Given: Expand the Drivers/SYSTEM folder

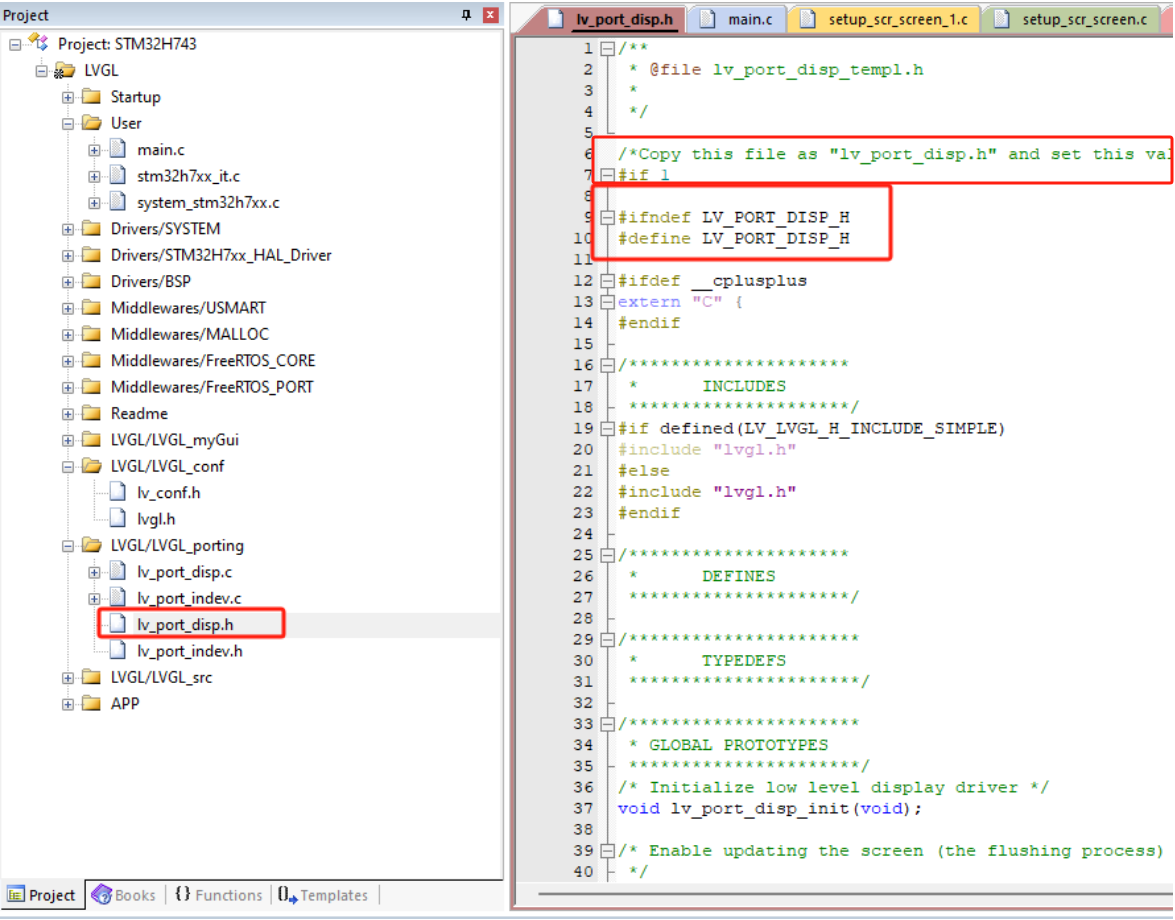Looking at the screenshot, I should click(x=67, y=229).
